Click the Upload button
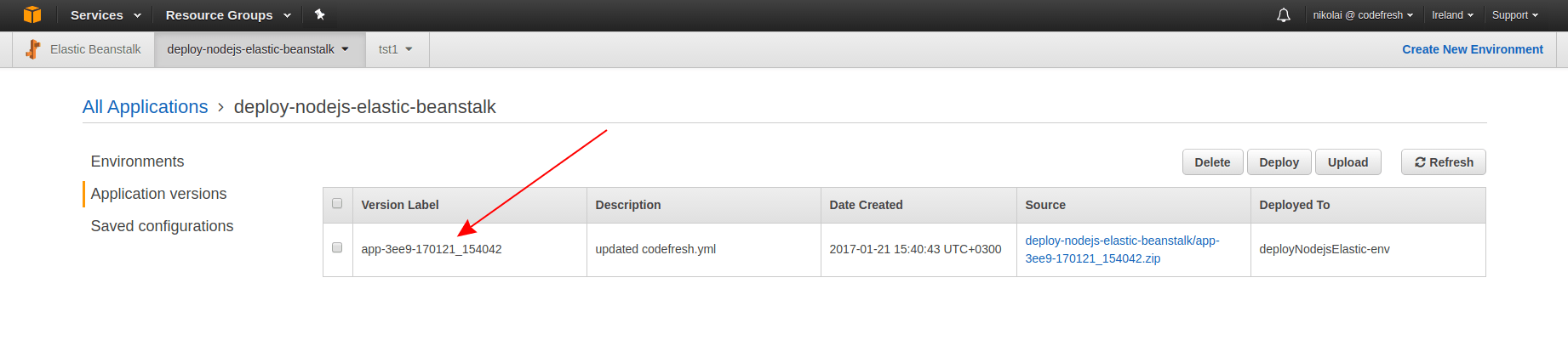Image resolution: width=1568 pixels, height=340 pixels. (1348, 162)
